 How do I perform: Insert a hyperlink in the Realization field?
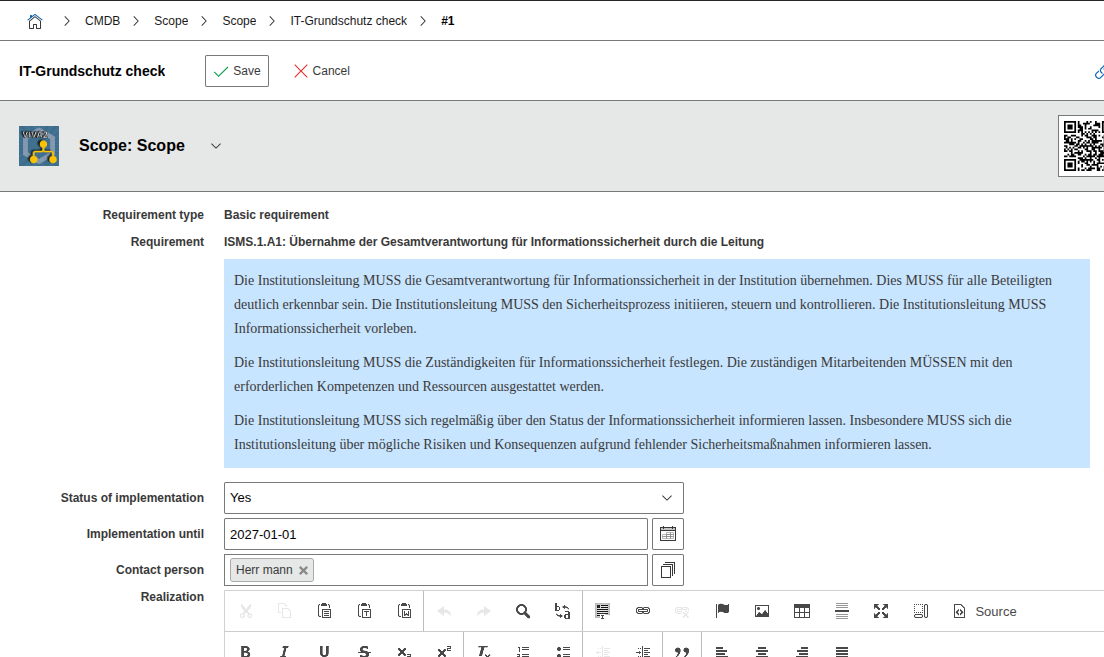pos(641,611)
